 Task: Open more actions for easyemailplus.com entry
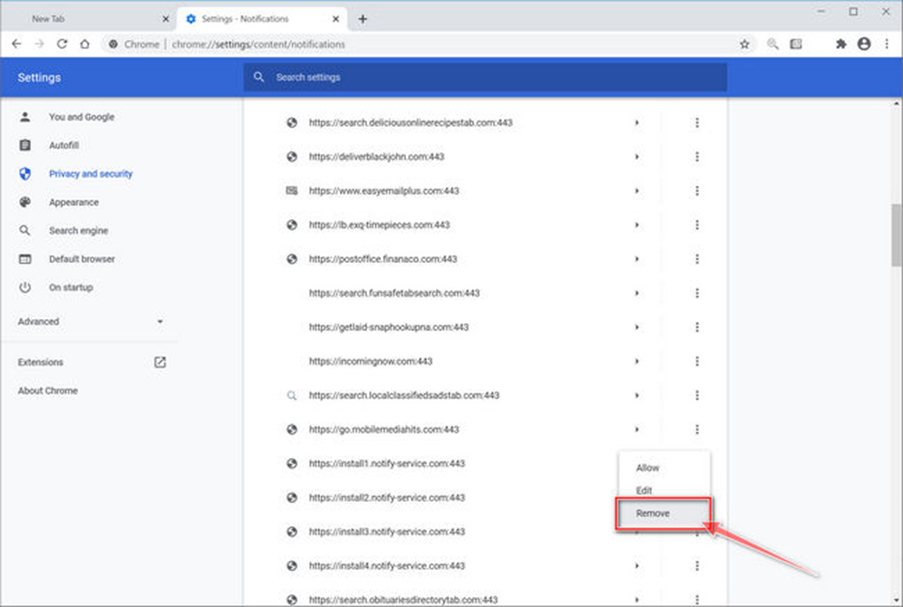click(x=697, y=191)
